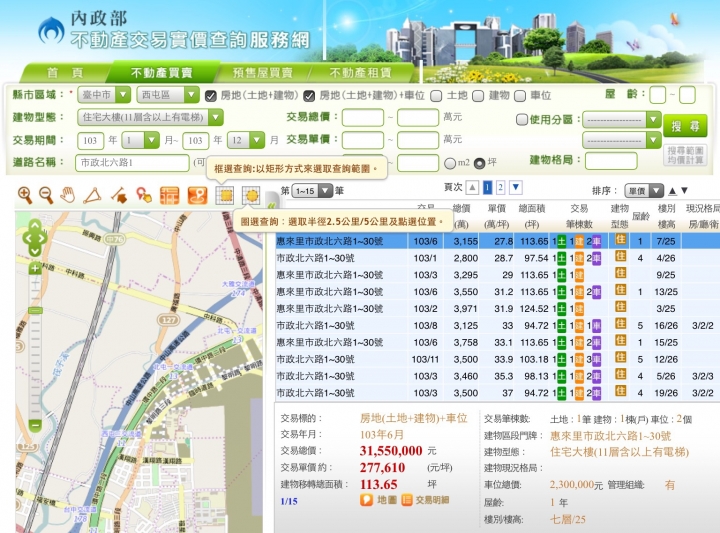Open the orange layers list icon
Viewport: 720px width, 533px height.
coord(169,196)
